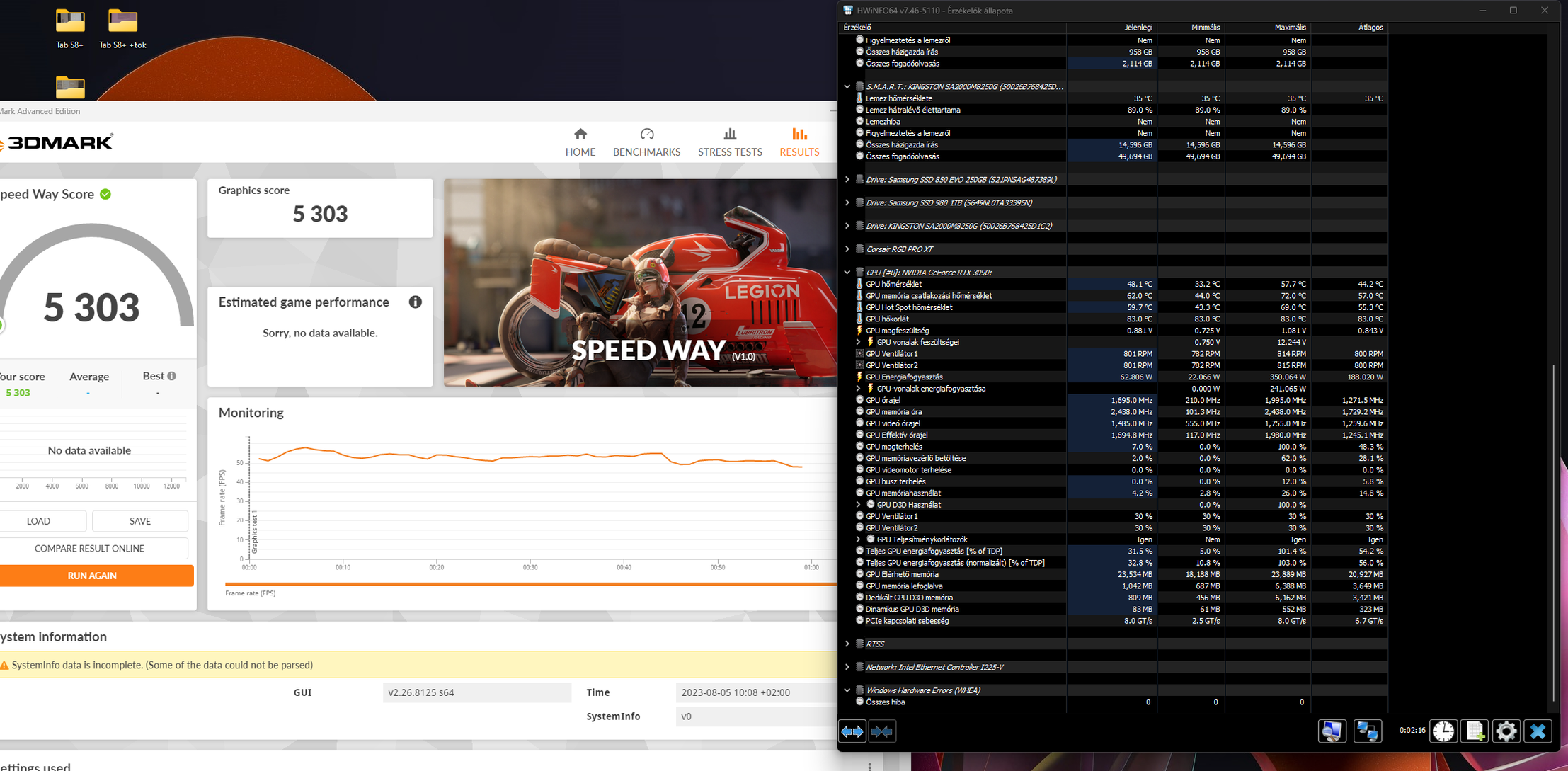Click the SystemInfo value field v0

(x=756, y=716)
